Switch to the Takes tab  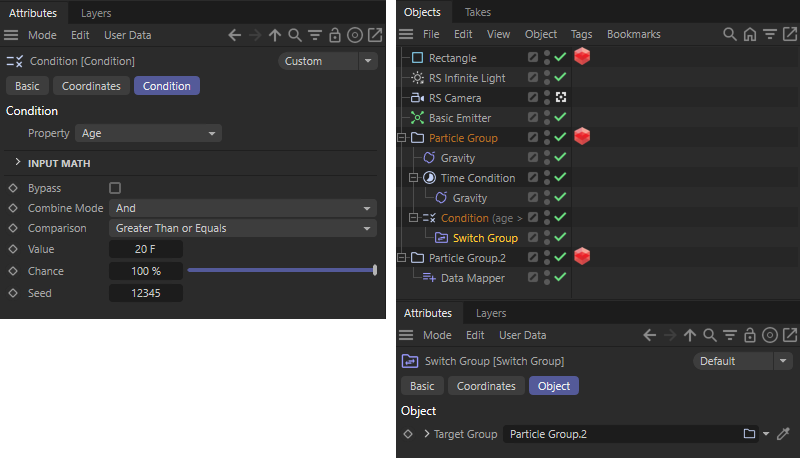coord(478,12)
